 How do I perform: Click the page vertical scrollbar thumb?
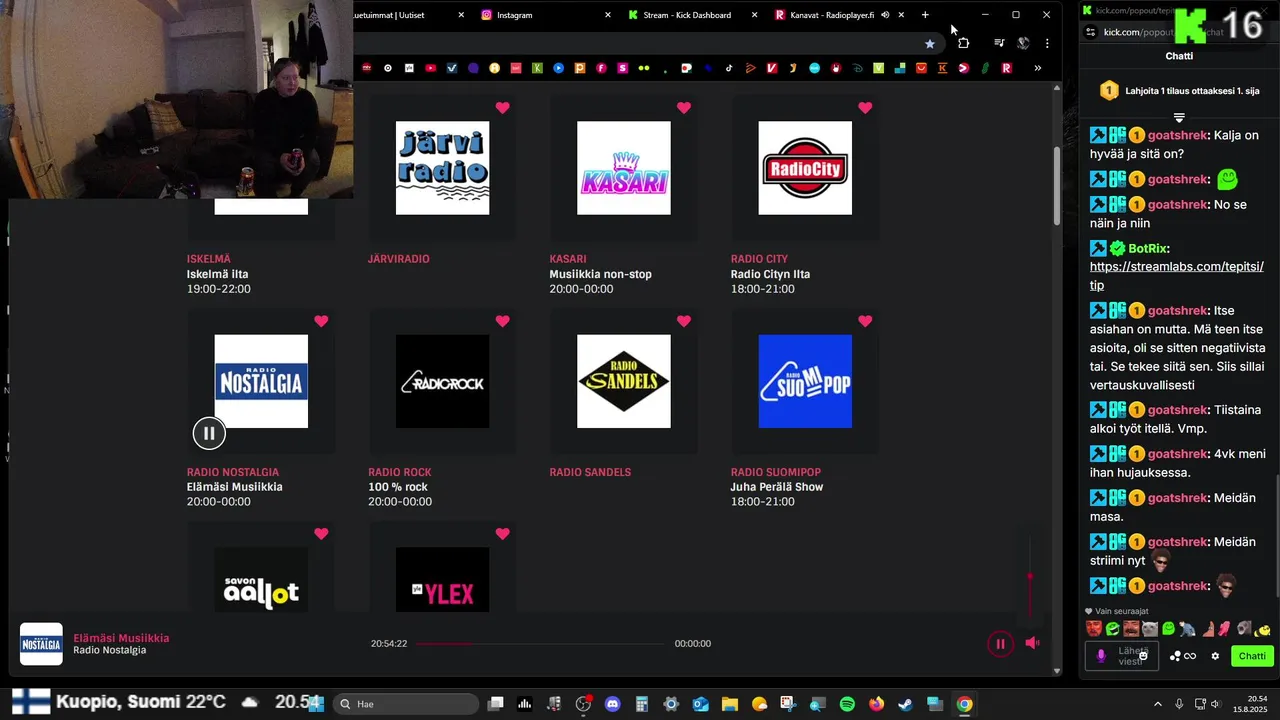click(1057, 187)
